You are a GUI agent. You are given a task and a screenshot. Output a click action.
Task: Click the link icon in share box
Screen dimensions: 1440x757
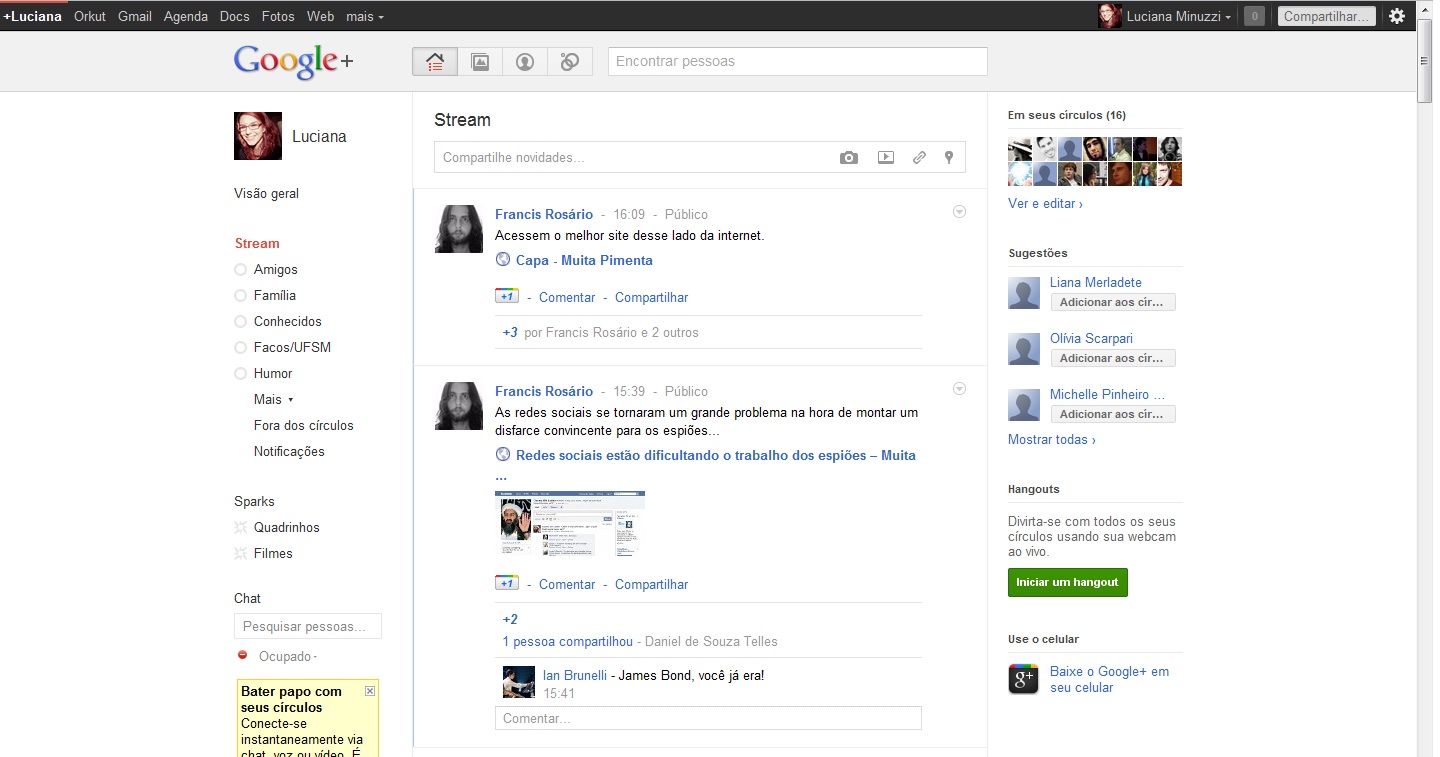point(919,157)
